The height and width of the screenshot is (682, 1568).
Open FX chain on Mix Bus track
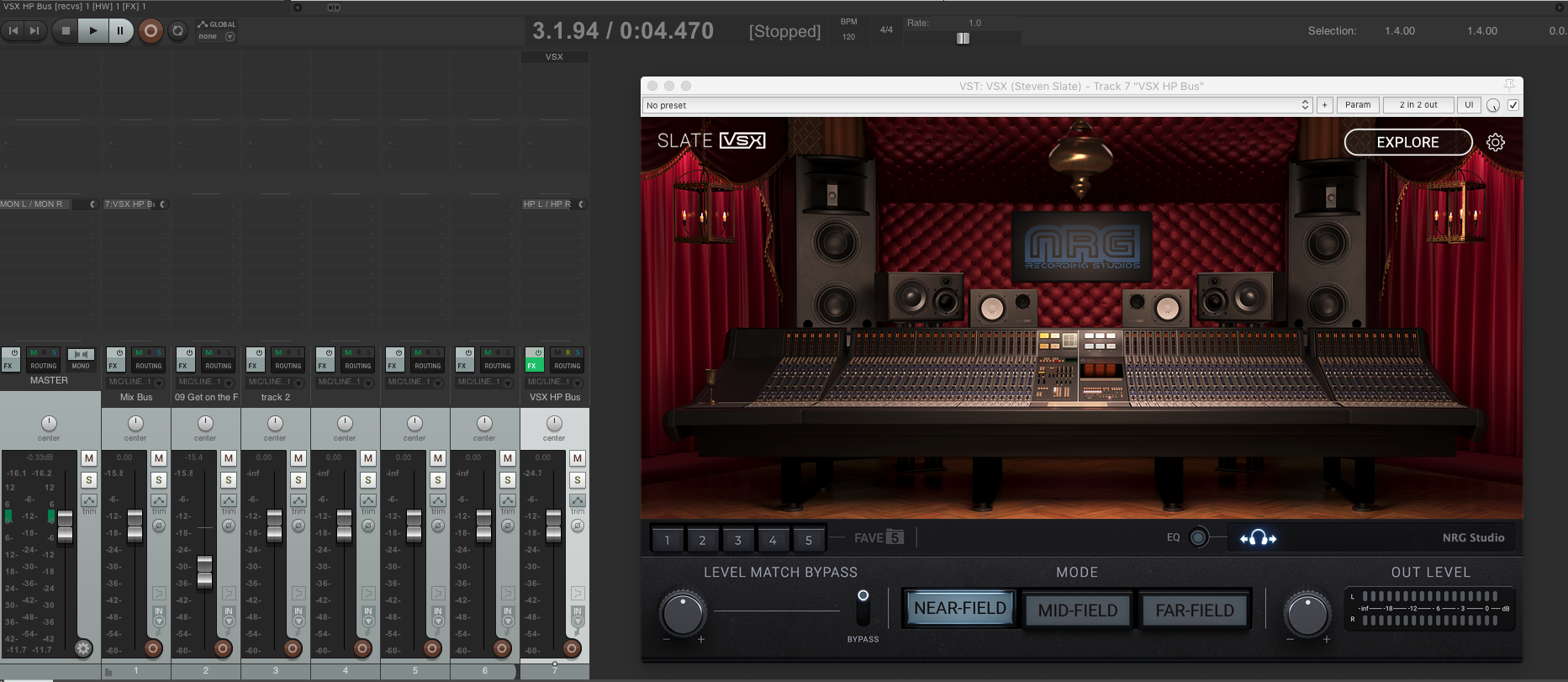pos(114,366)
